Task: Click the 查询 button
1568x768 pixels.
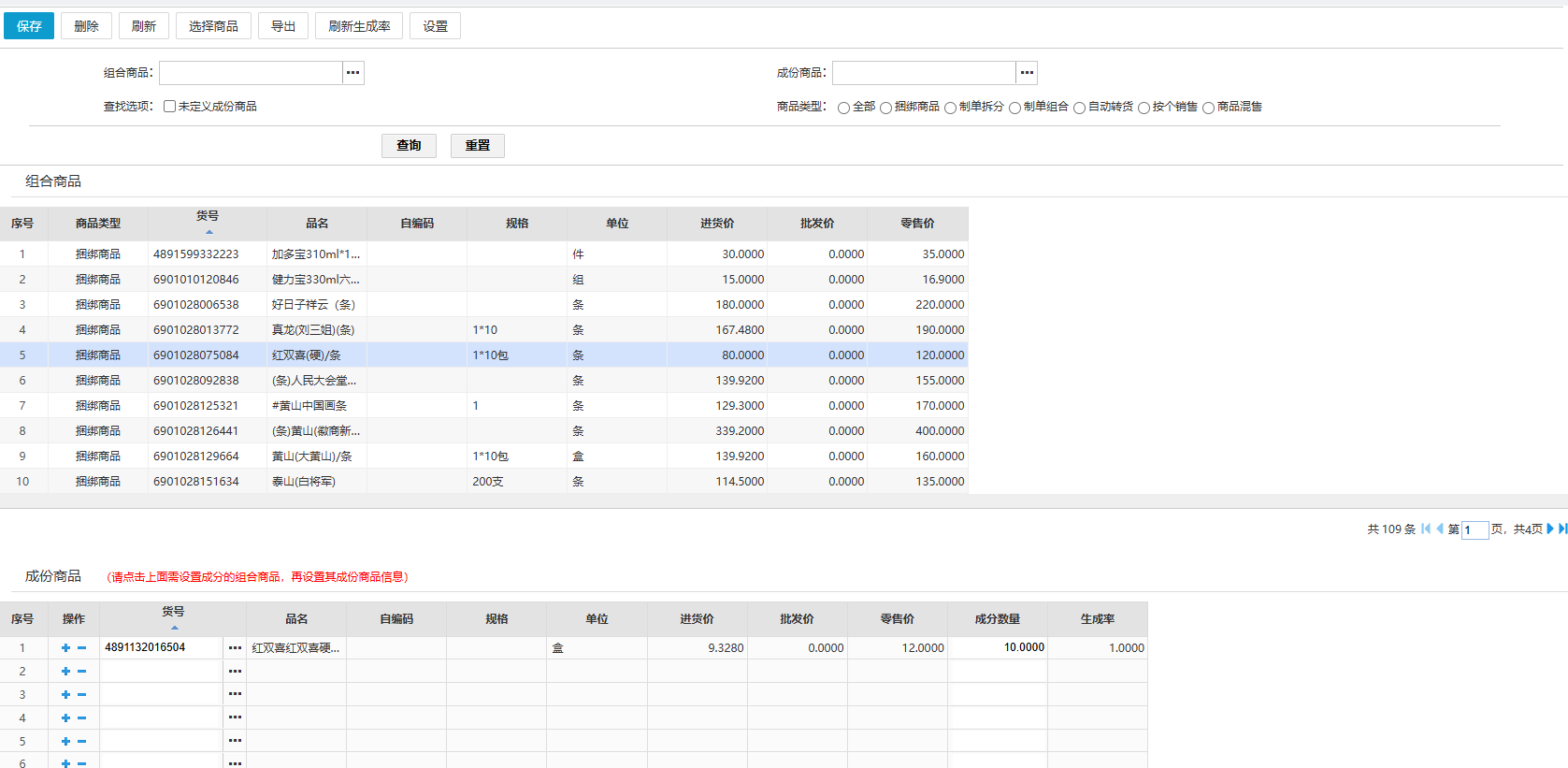Action: click(x=409, y=146)
